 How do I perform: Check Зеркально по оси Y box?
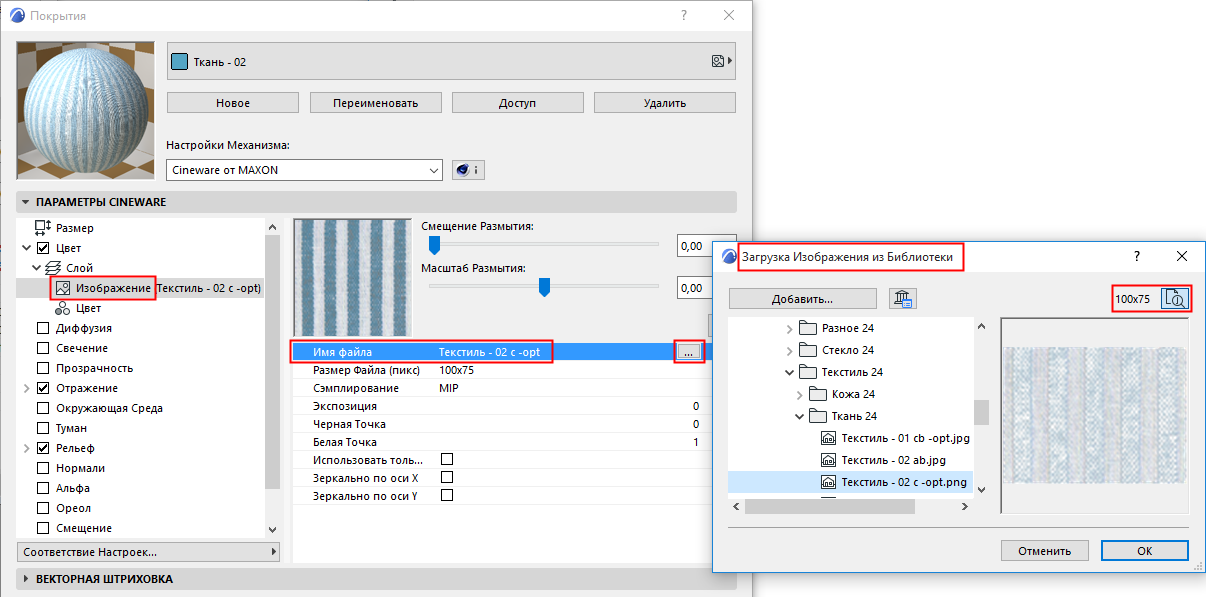click(x=447, y=495)
